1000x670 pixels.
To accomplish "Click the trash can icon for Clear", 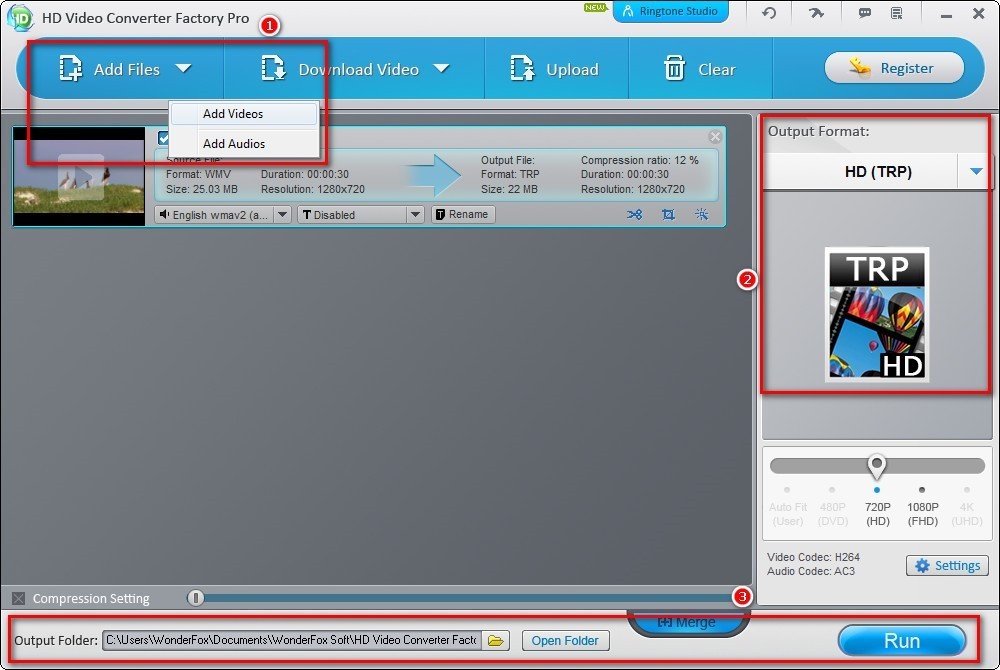I will click(x=674, y=68).
